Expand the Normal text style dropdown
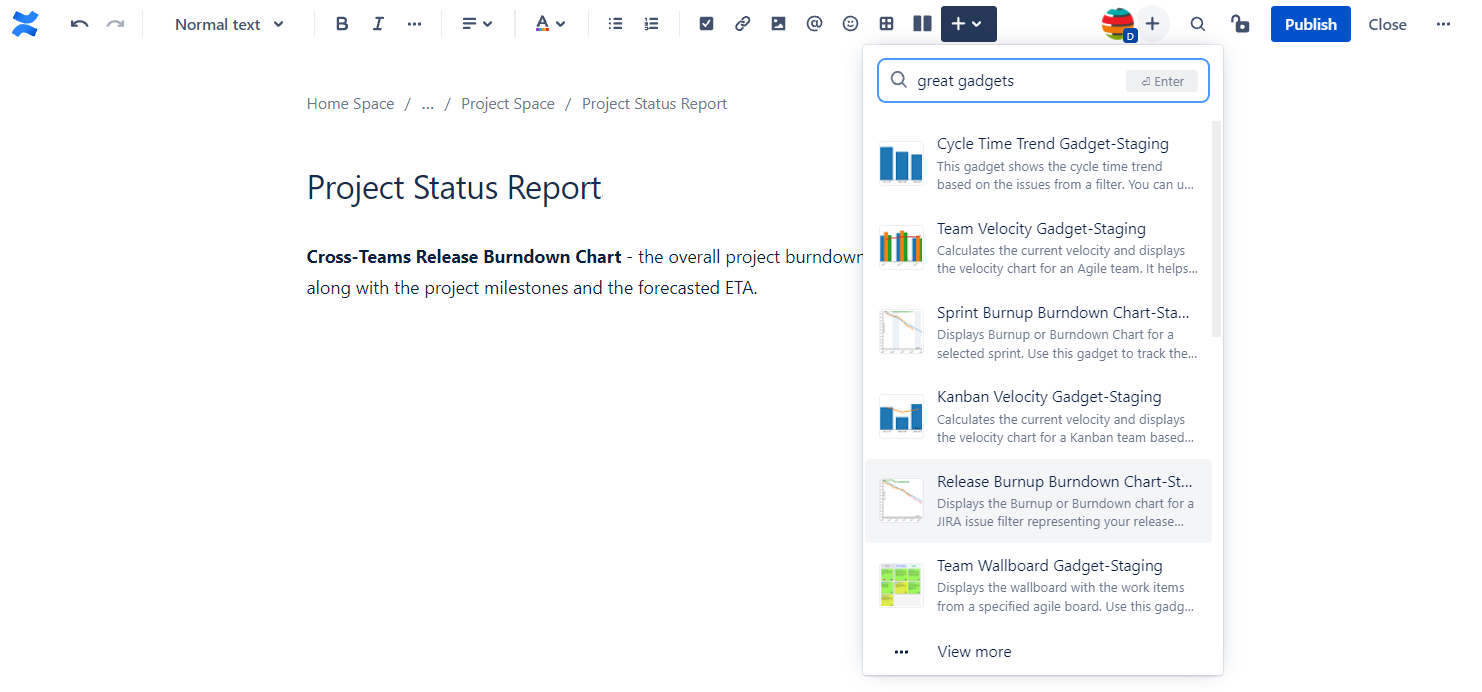The image size is (1482, 692). click(x=229, y=24)
